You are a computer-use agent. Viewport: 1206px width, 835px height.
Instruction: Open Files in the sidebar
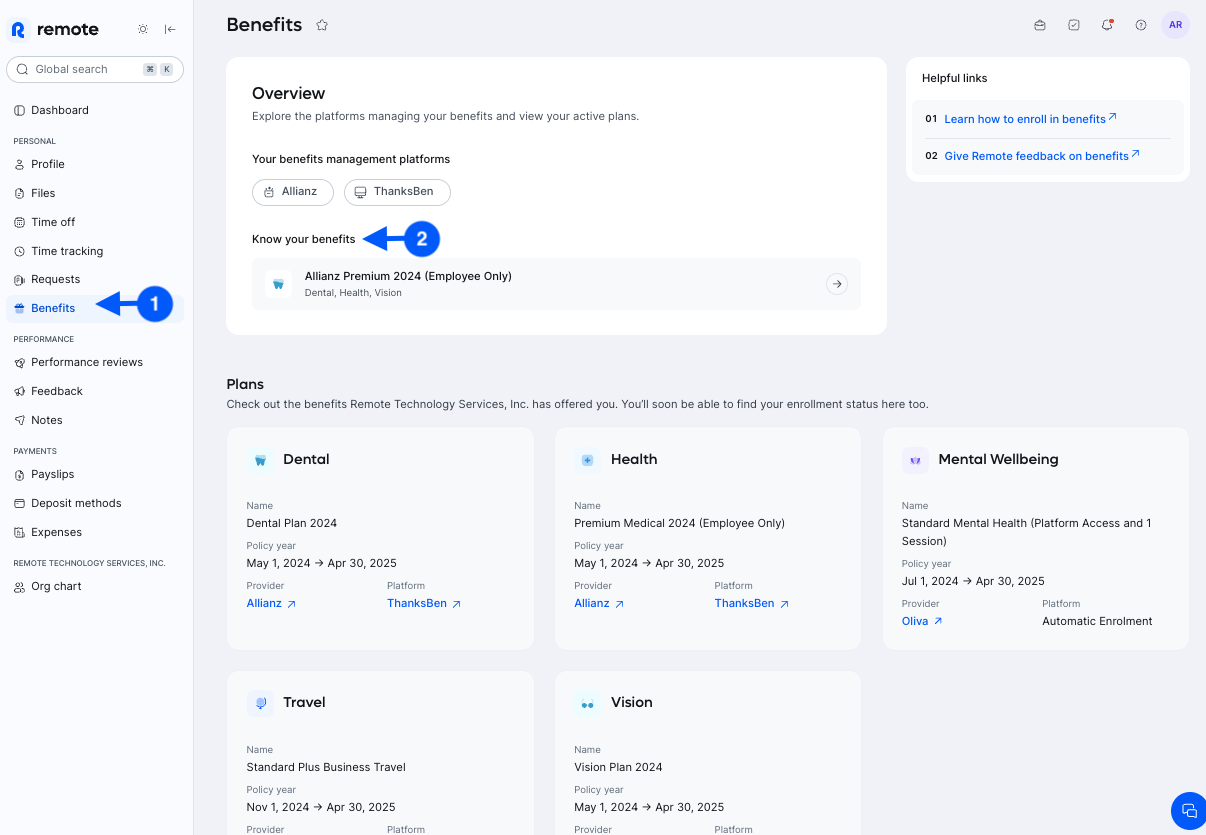click(x=95, y=193)
